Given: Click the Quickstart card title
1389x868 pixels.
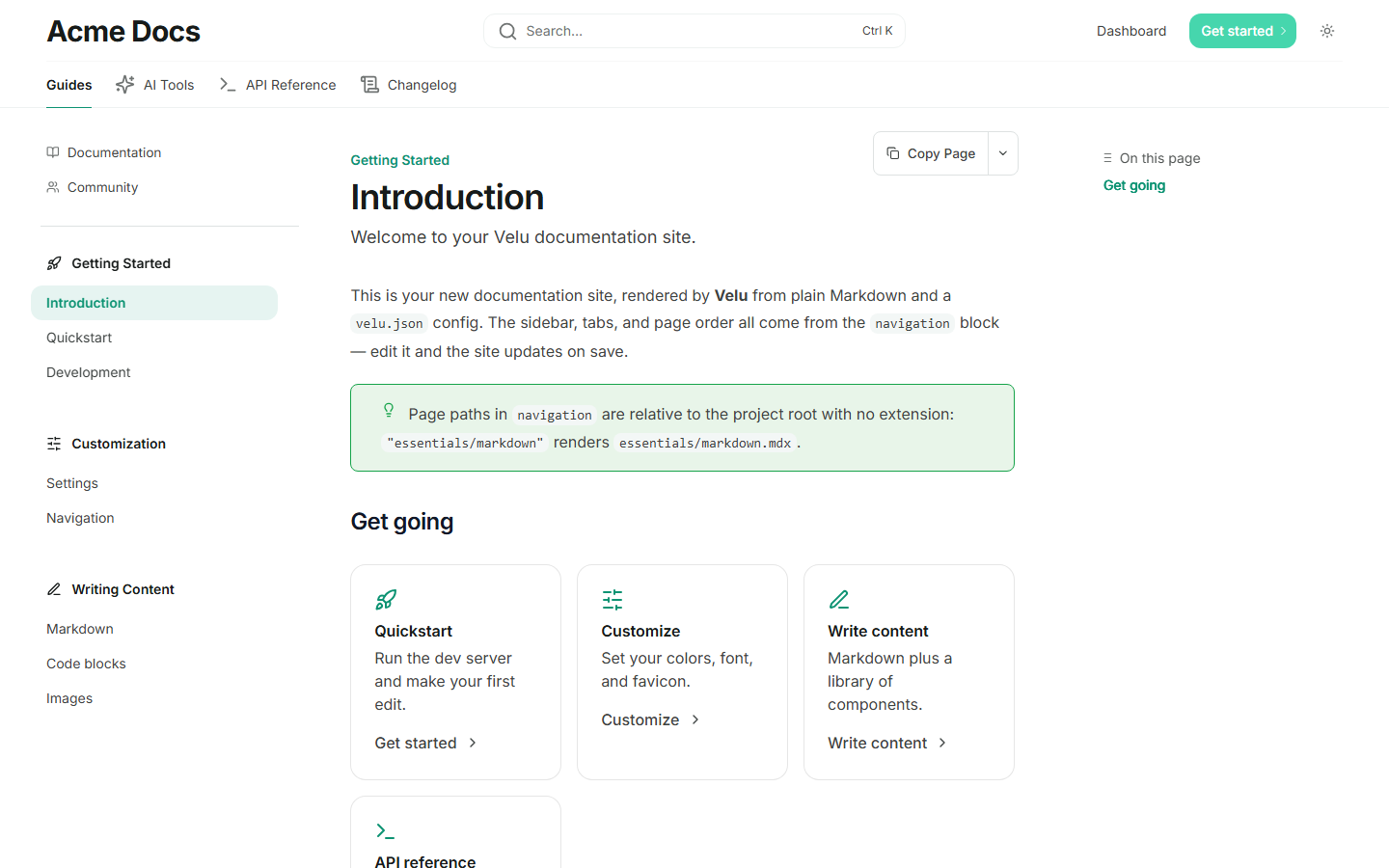Looking at the screenshot, I should 414,631.
